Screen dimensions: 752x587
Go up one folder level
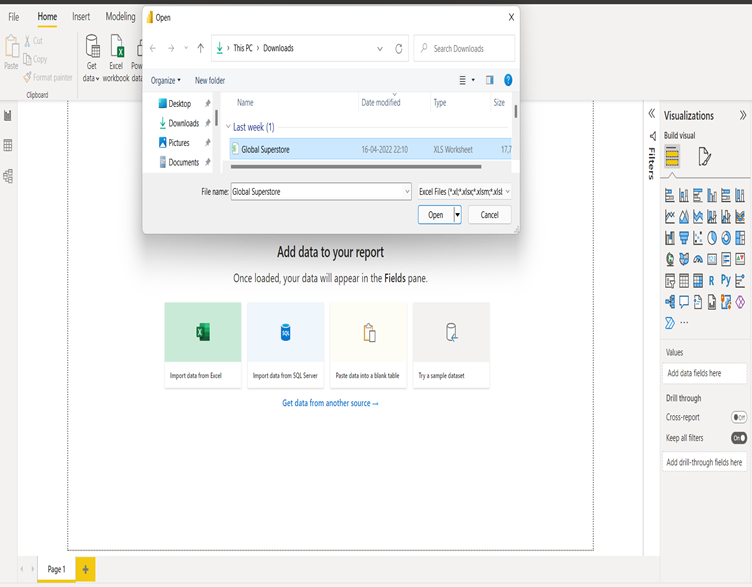(x=200, y=48)
